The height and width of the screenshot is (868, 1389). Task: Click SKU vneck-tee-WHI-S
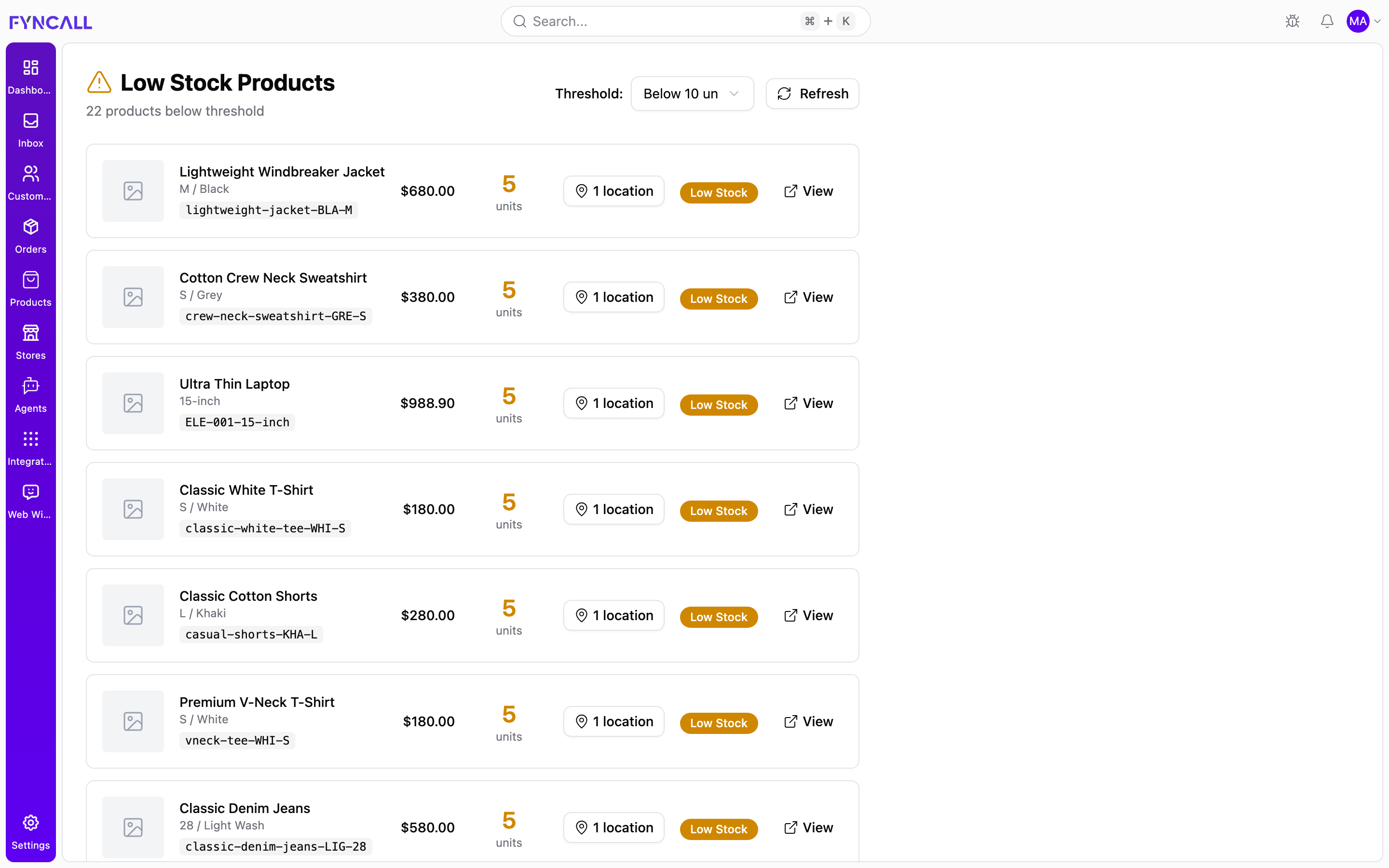tap(237, 741)
